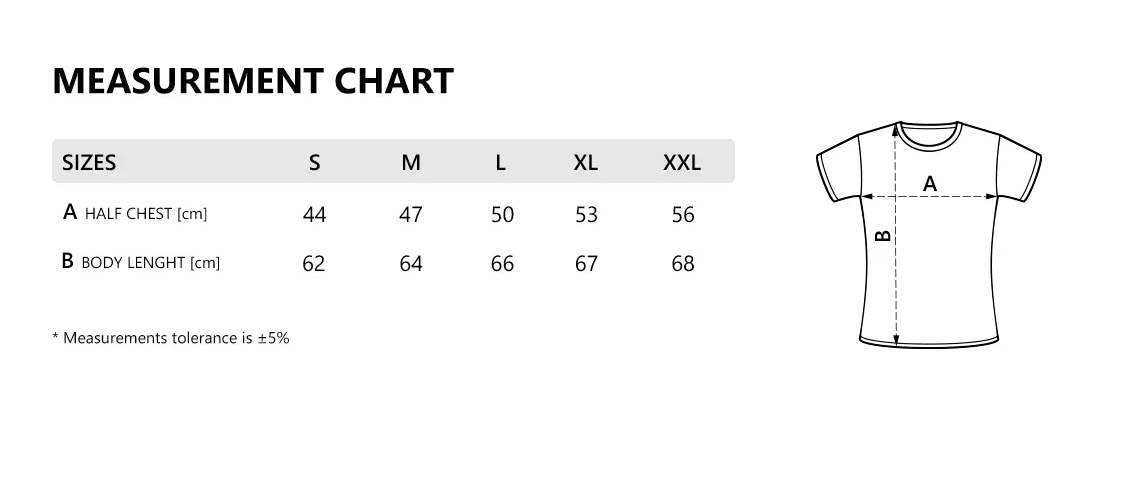Click the XL size column header
Image resolution: width=1144 pixels, height=480 pixels.
tap(586, 162)
